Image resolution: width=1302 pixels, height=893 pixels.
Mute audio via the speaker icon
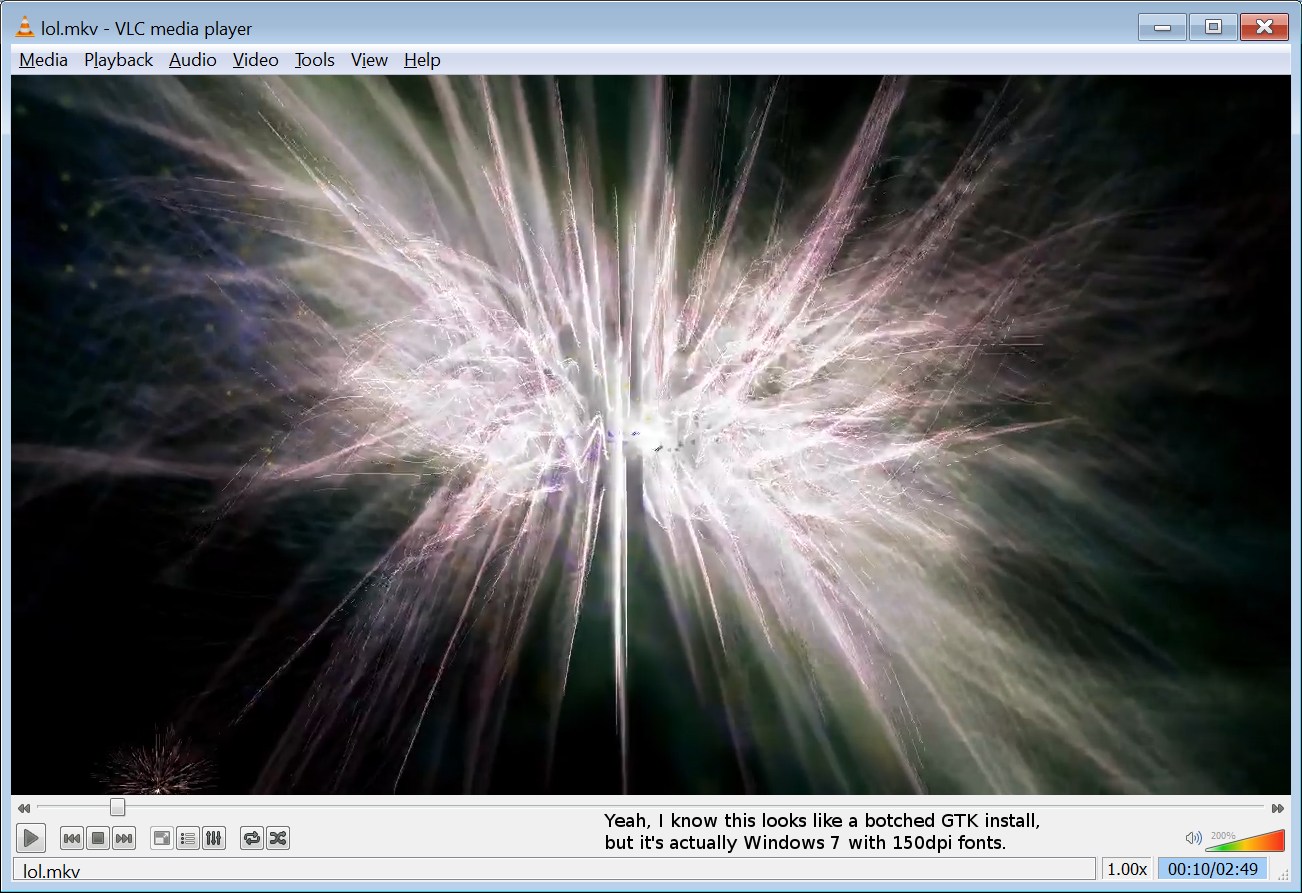1193,838
